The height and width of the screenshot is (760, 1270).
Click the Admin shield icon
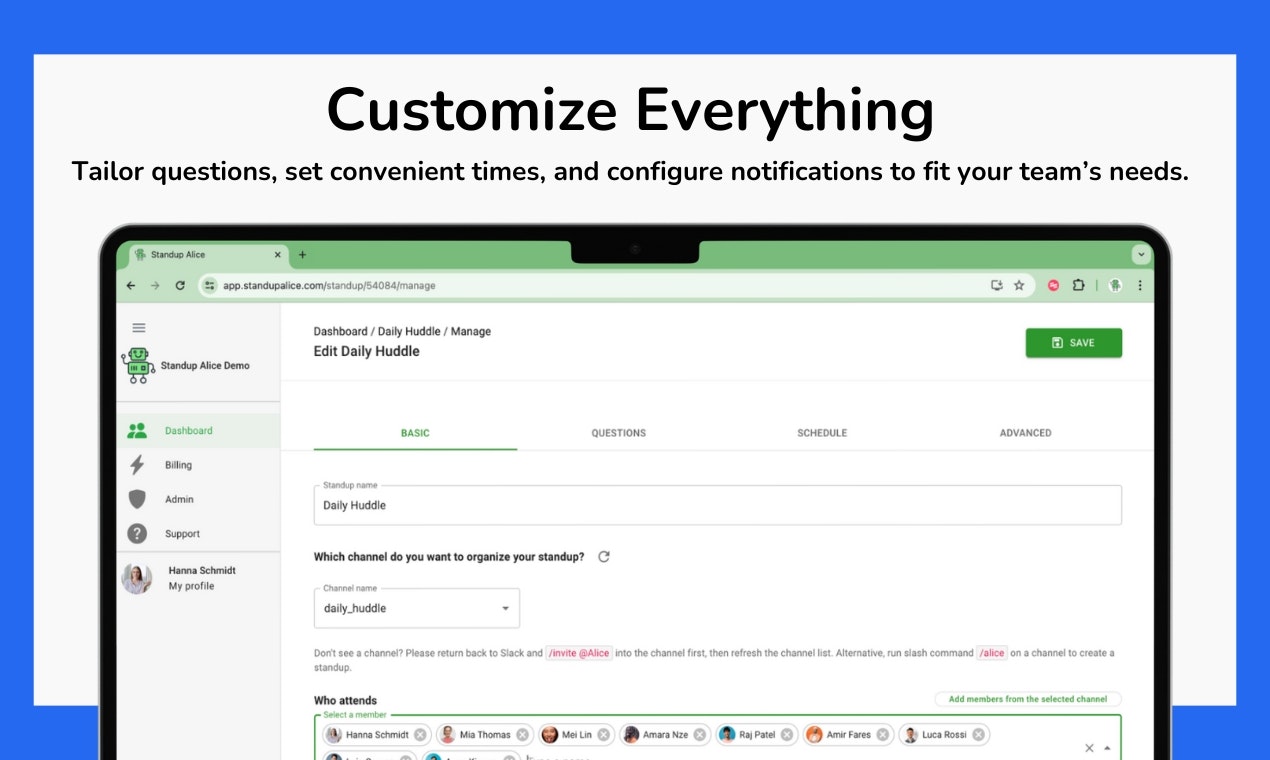(x=138, y=499)
